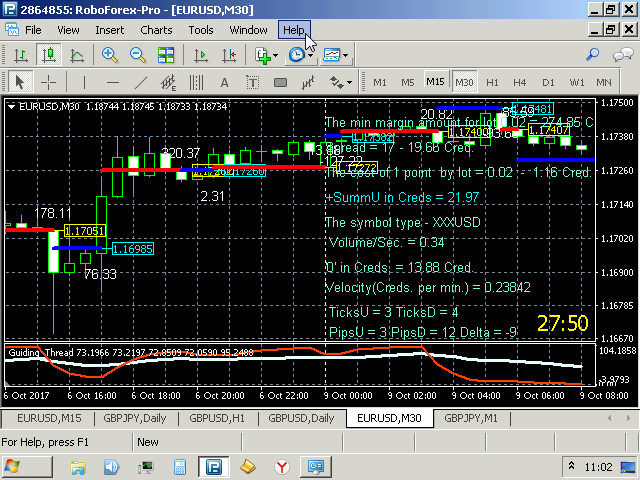Click the active M30 timeframe button
640x480 pixels.
tap(464, 82)
